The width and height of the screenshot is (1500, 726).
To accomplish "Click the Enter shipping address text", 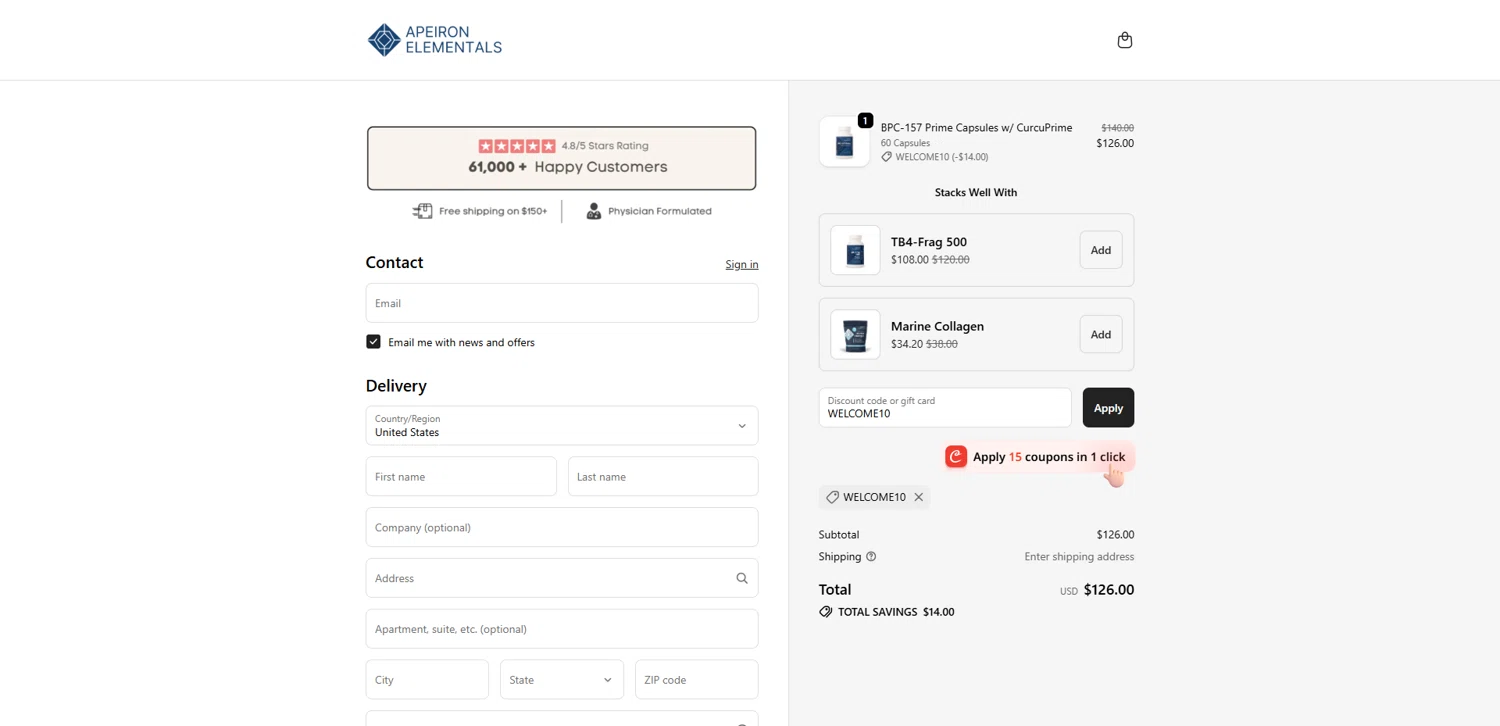I will tap(1079, 557).
